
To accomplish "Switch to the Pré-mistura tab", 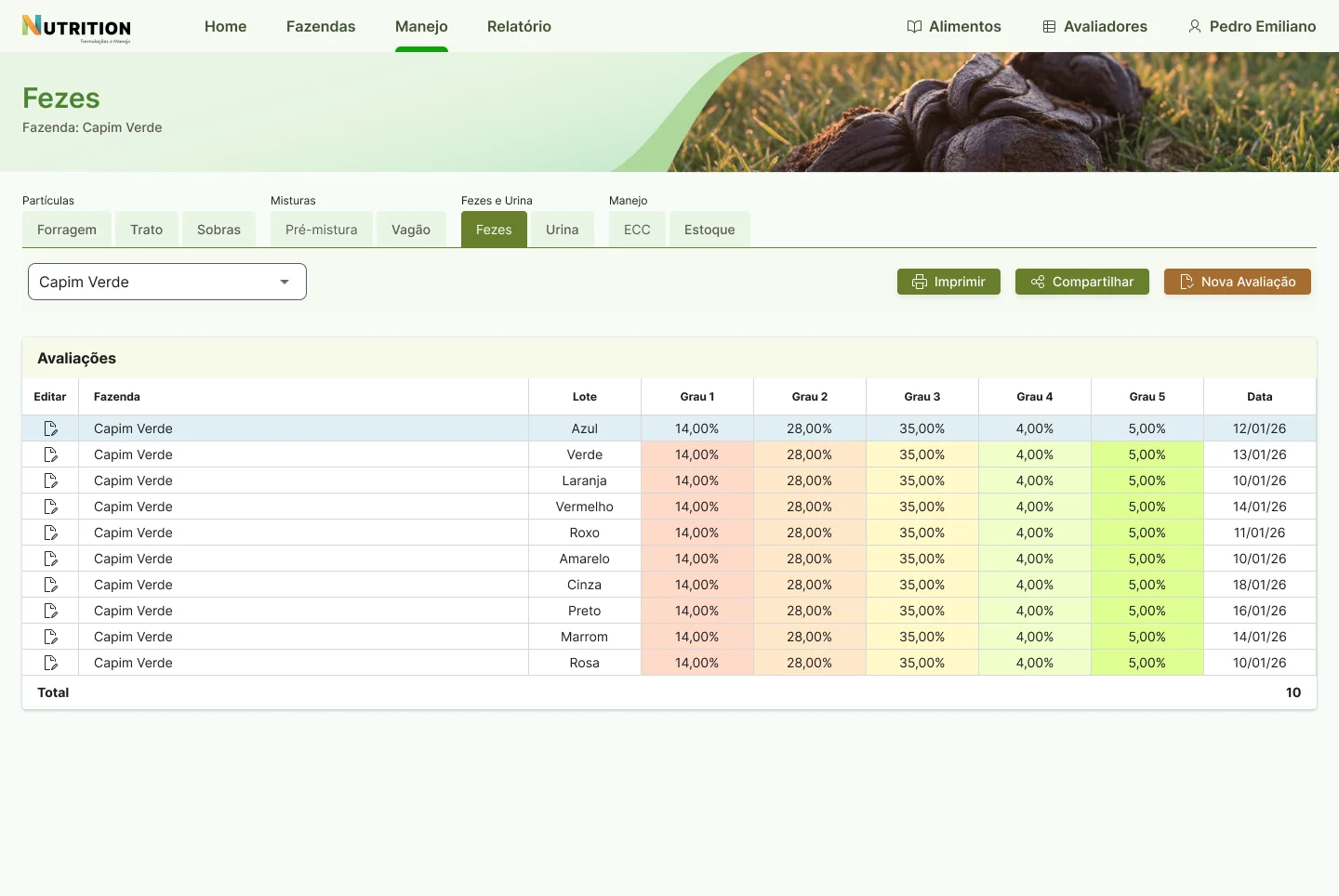I will (x=322, y=230).
